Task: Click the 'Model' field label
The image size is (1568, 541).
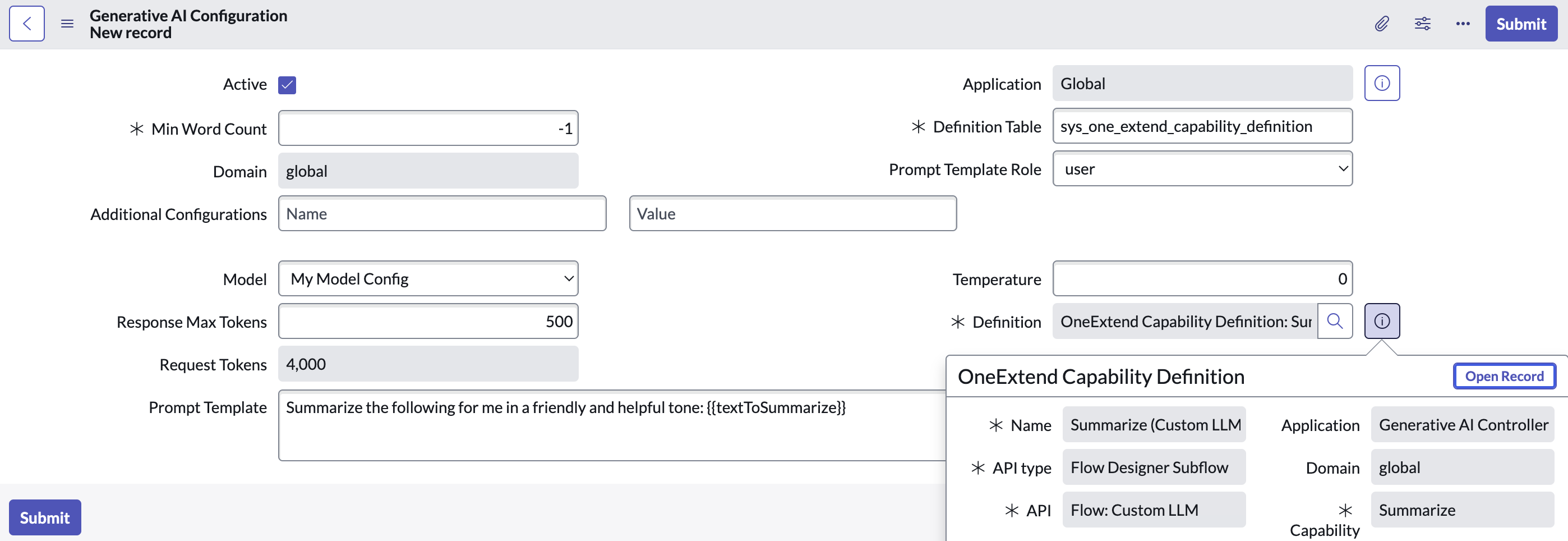Action: pos(245,279)
